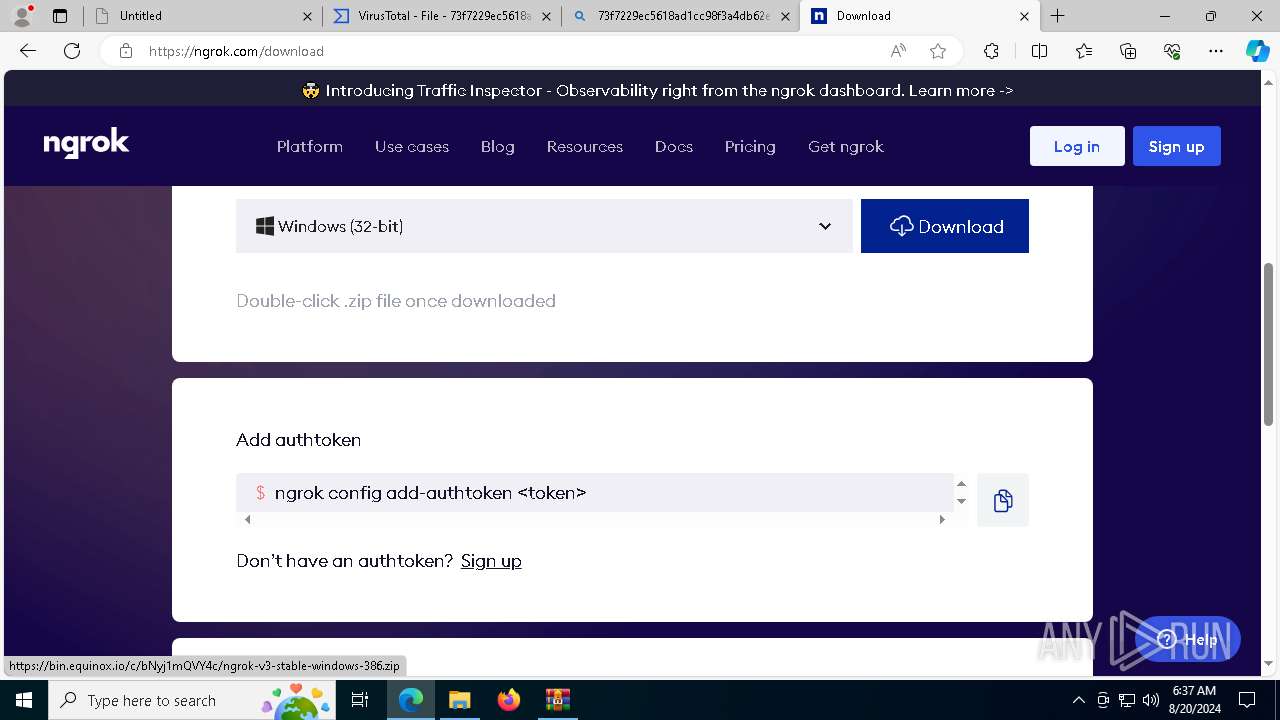Switch to the 73f7229ec search tab
The image size is (1280, 720).
pos(680,16)
